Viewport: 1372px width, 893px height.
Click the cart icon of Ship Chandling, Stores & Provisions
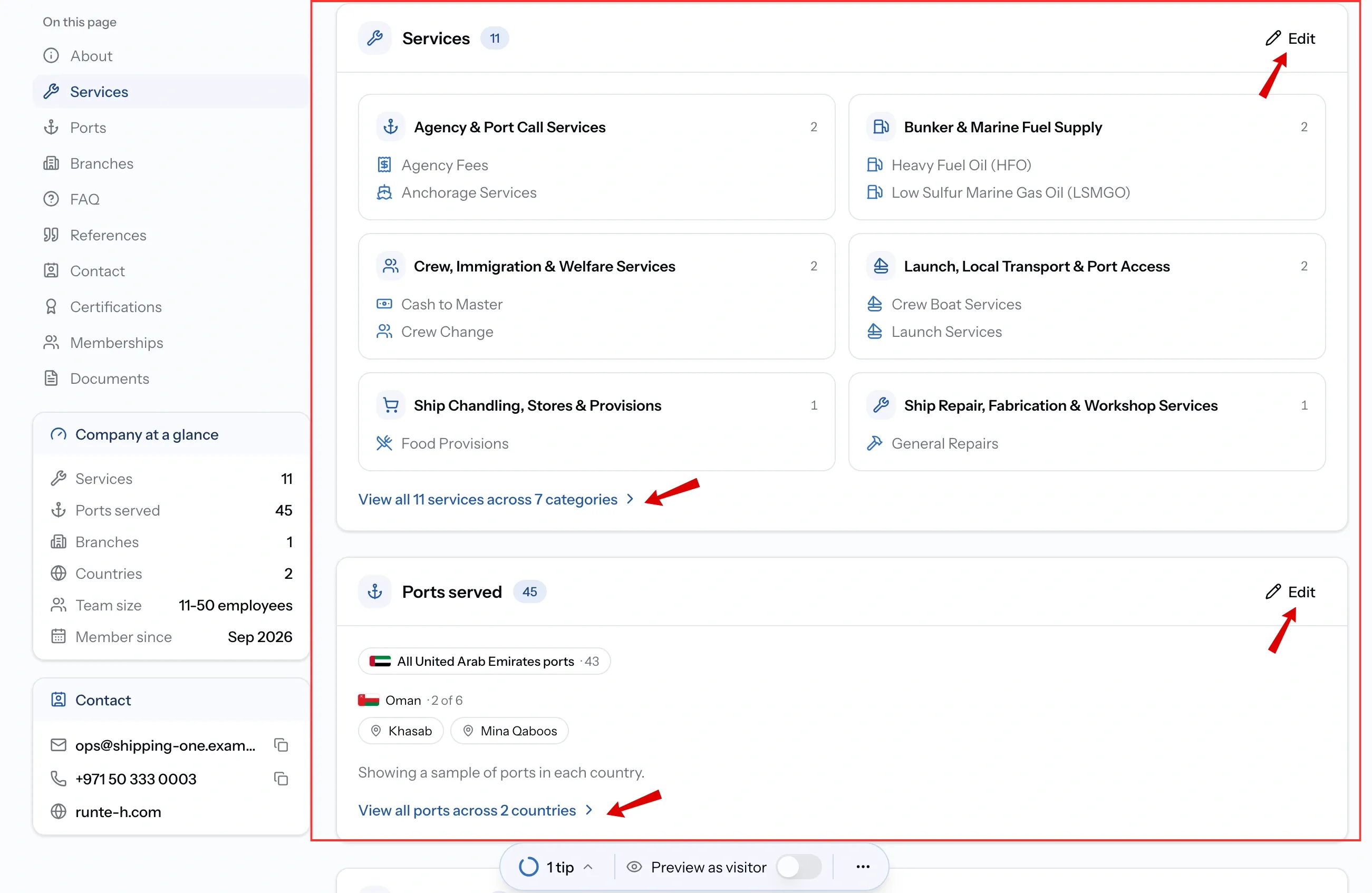point(391,405)
